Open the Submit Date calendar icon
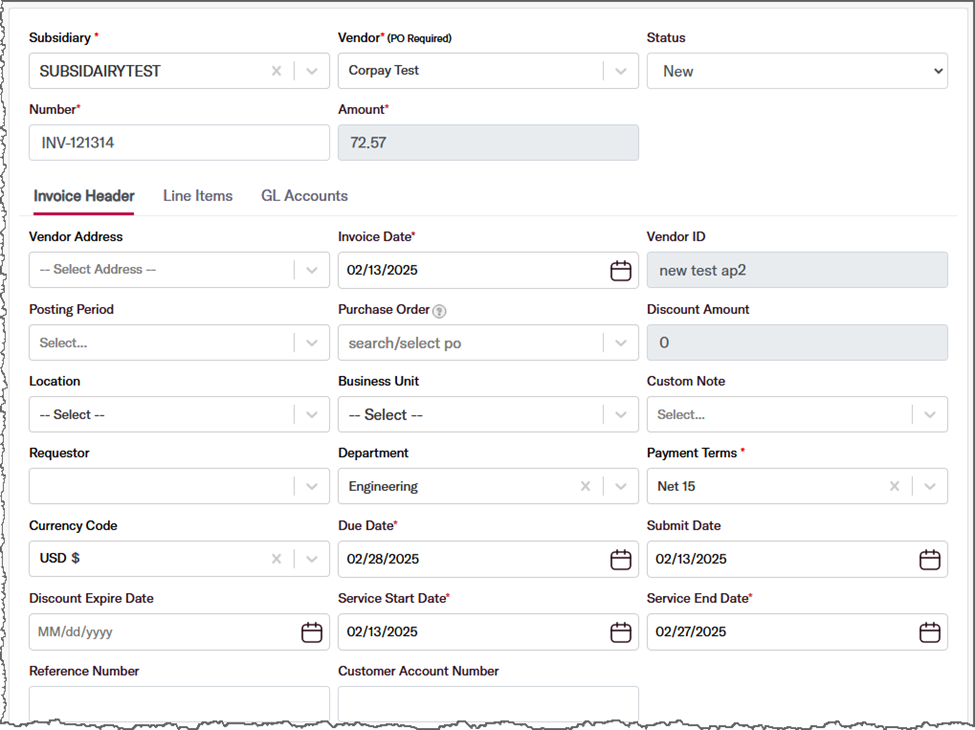This screenshot has width=975, height=730. [929, 559]
